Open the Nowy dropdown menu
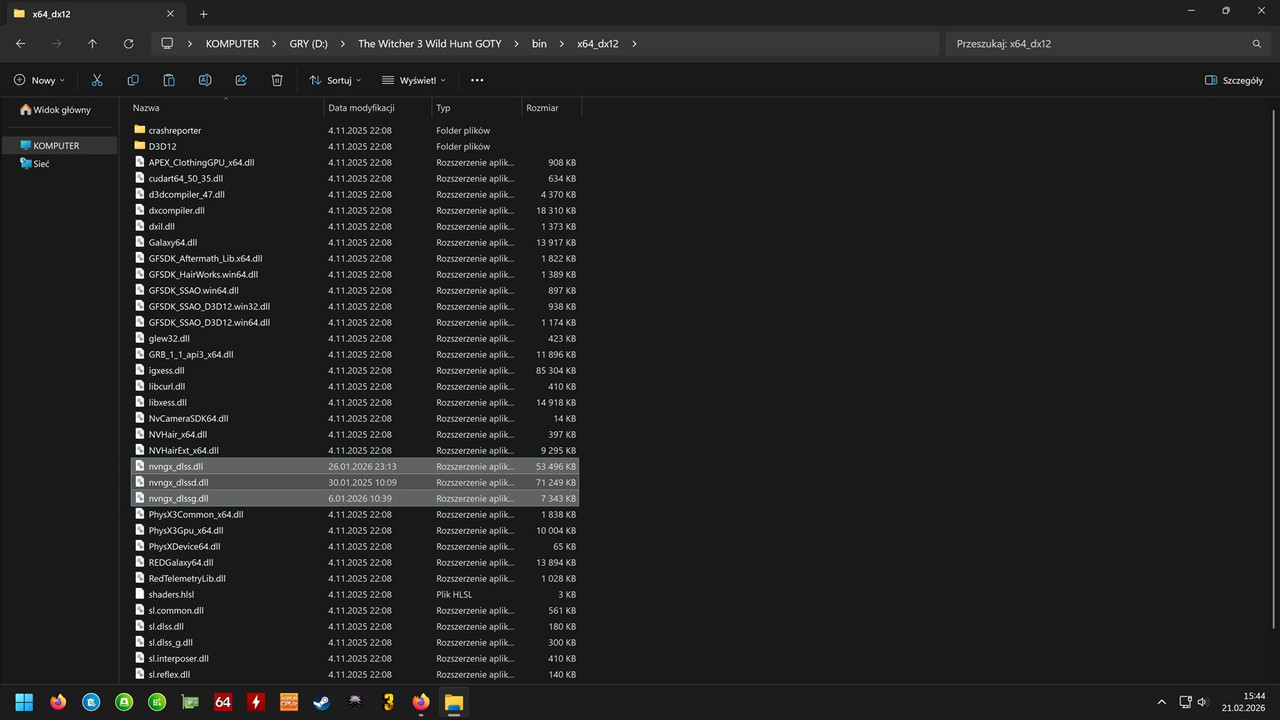The height and width of the screenshot is (720, 1280). point(39,80)
